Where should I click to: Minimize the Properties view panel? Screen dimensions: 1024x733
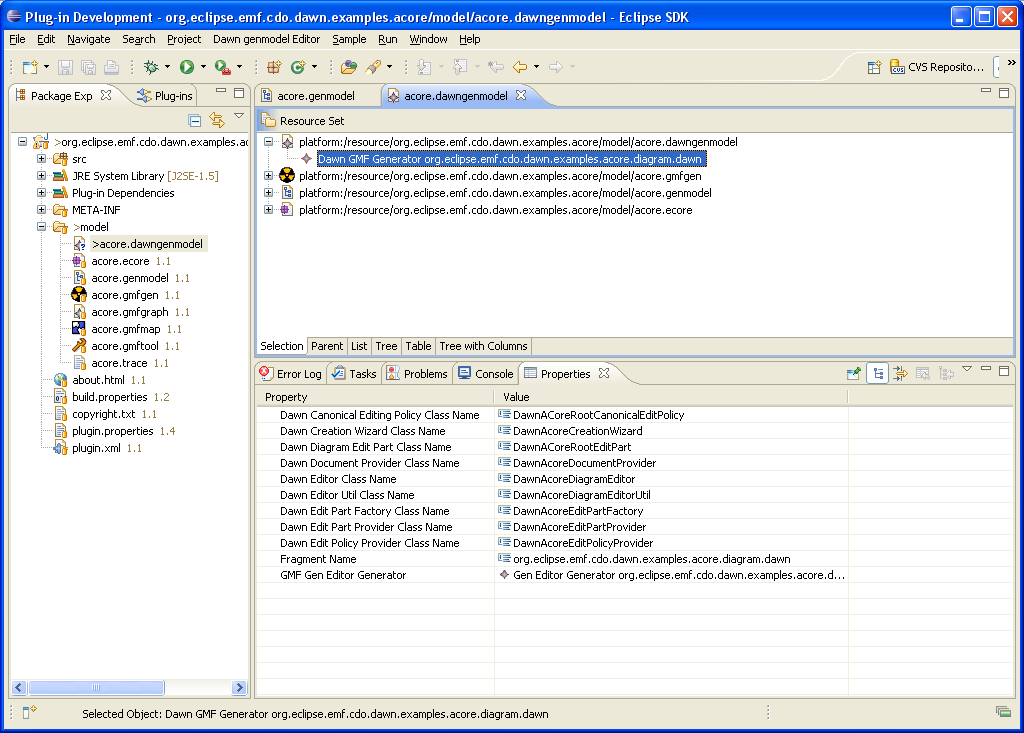(x=986, y=369)
